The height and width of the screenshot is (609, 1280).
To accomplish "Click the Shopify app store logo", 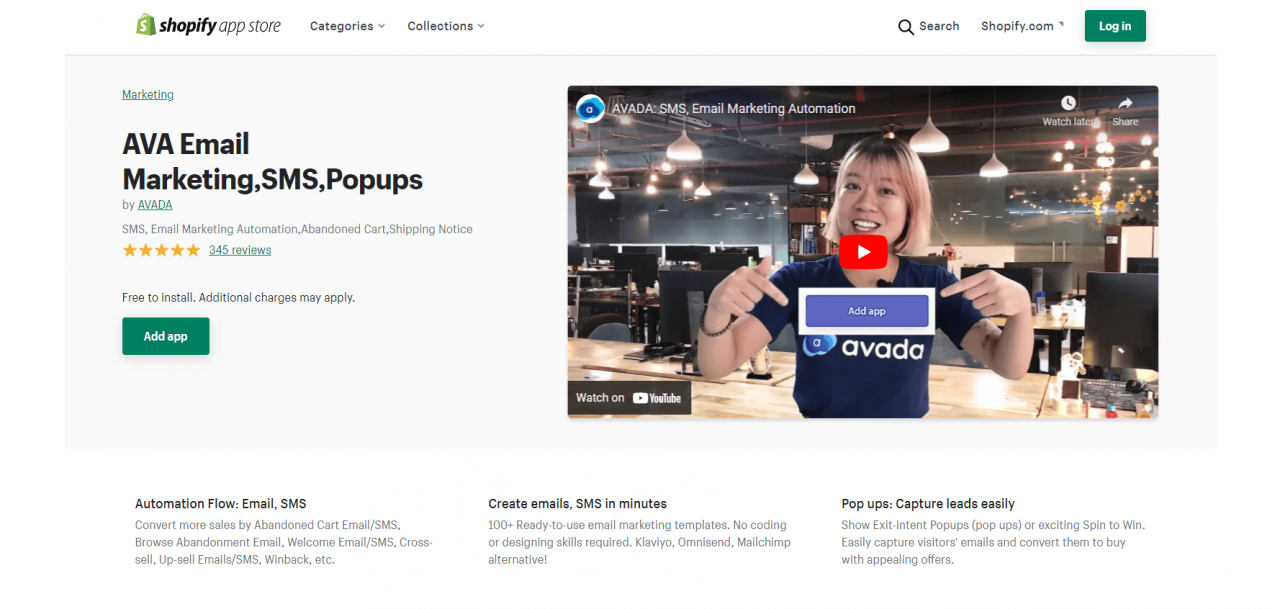I will [x=208, y=25].
